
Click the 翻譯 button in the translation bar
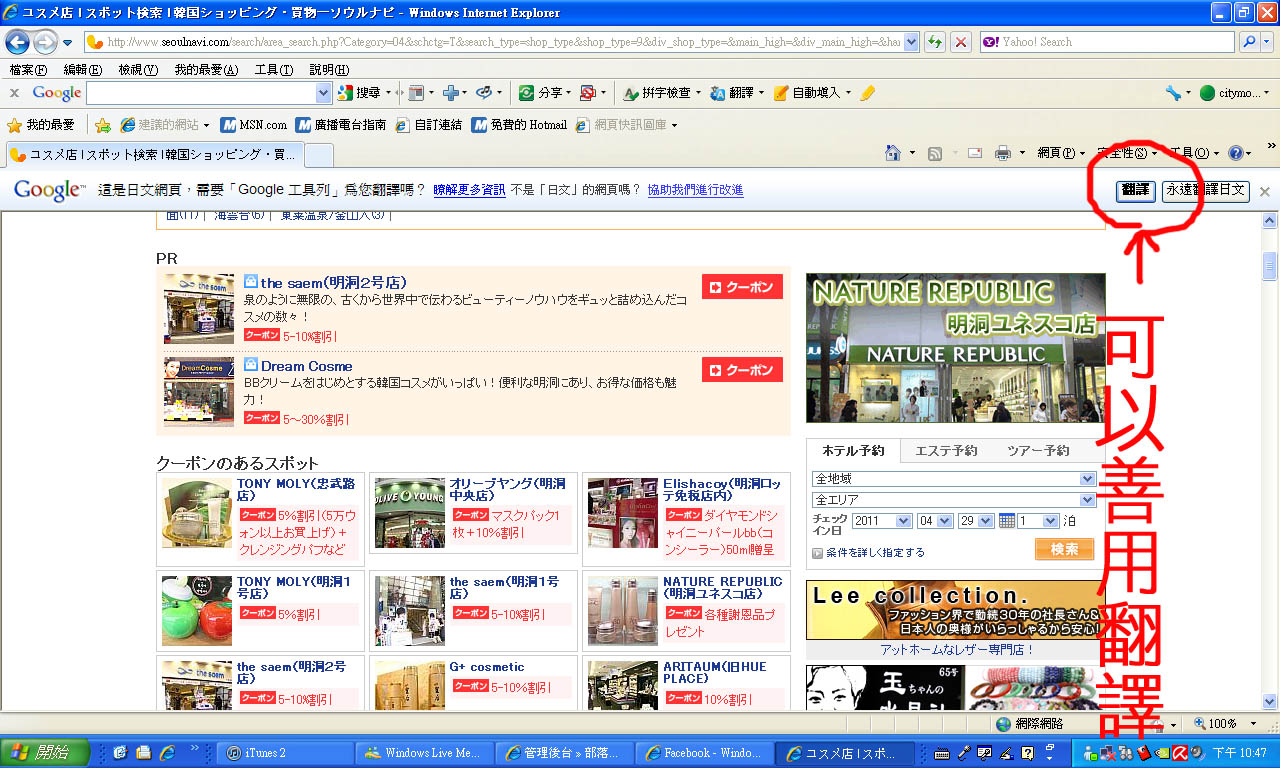(x=1136, y=190)
